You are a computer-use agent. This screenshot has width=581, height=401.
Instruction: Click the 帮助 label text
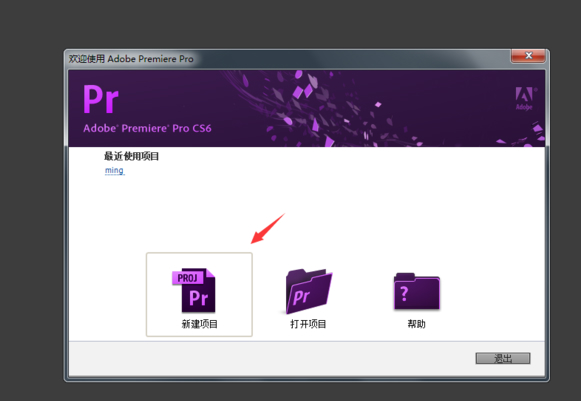tap(416, 324)
